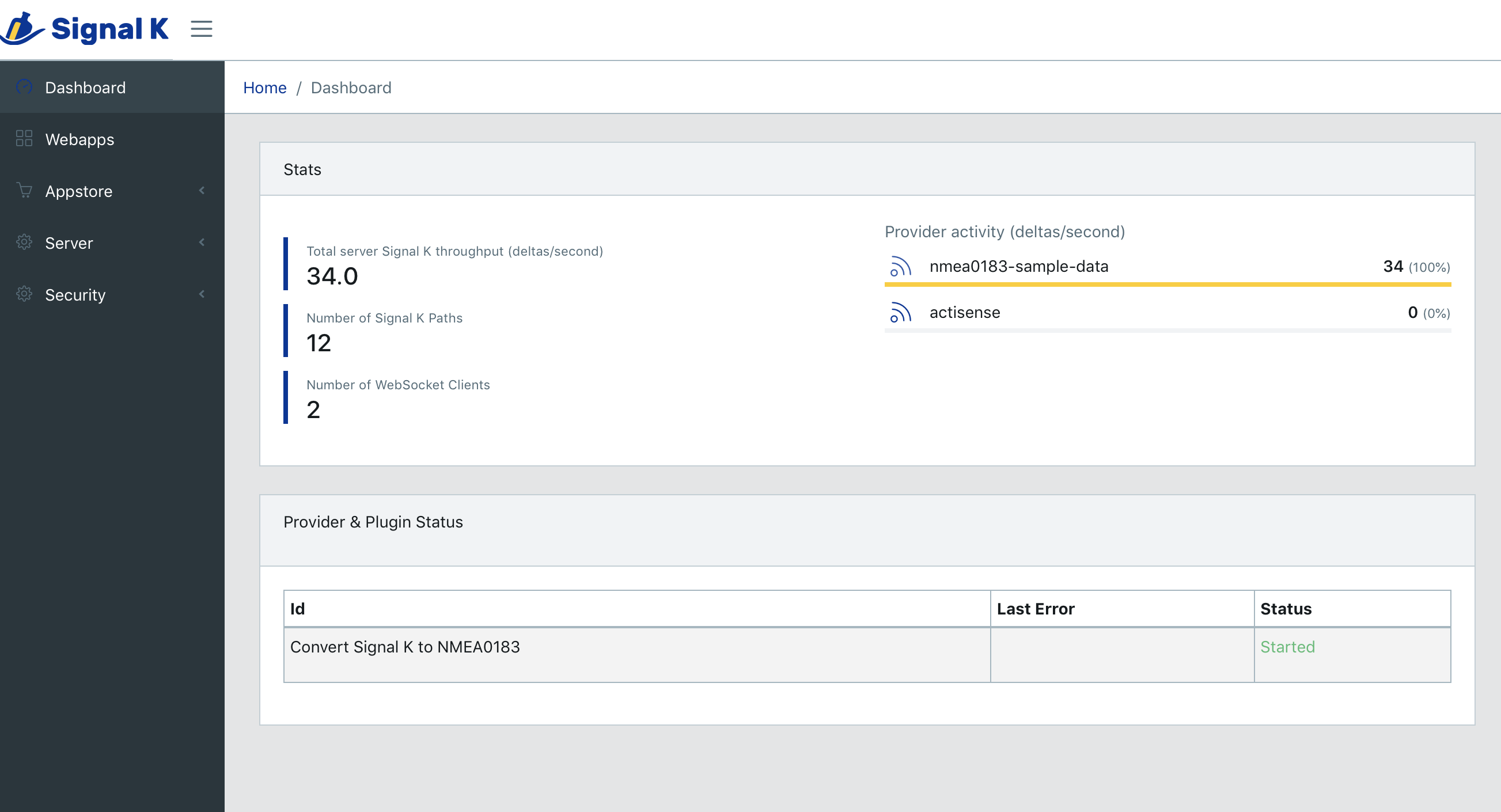Click the Server gear icon
The height and width of the screenshot is (812, 1501).
tap(24, 242)
